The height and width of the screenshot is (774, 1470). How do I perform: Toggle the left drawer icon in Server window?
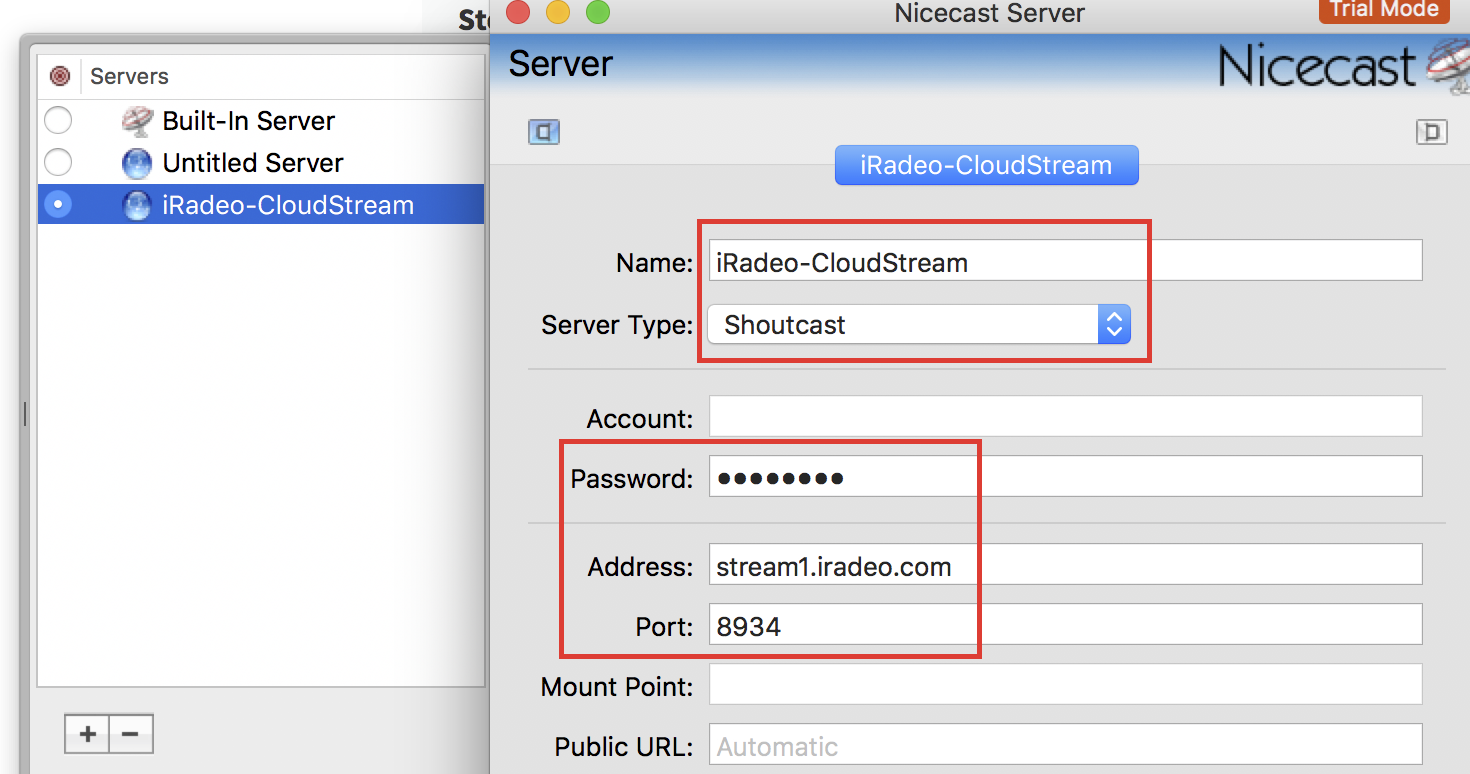[x=544, y=132]
